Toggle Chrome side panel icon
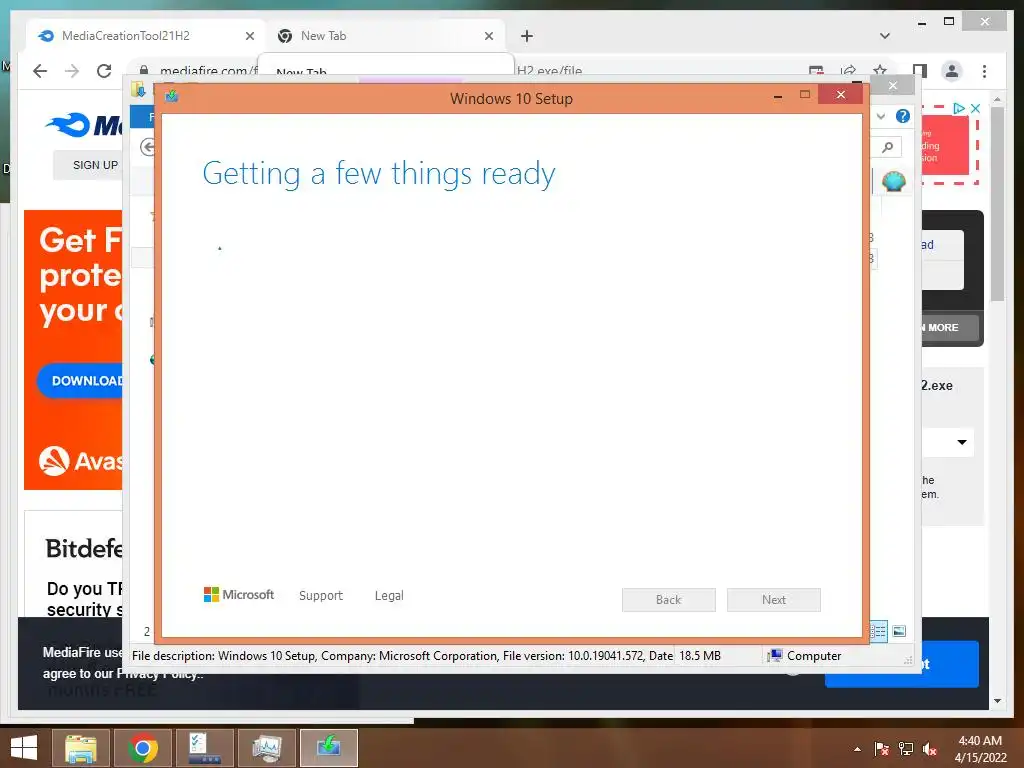1024x768 pixels. click(x=920, y=71)
